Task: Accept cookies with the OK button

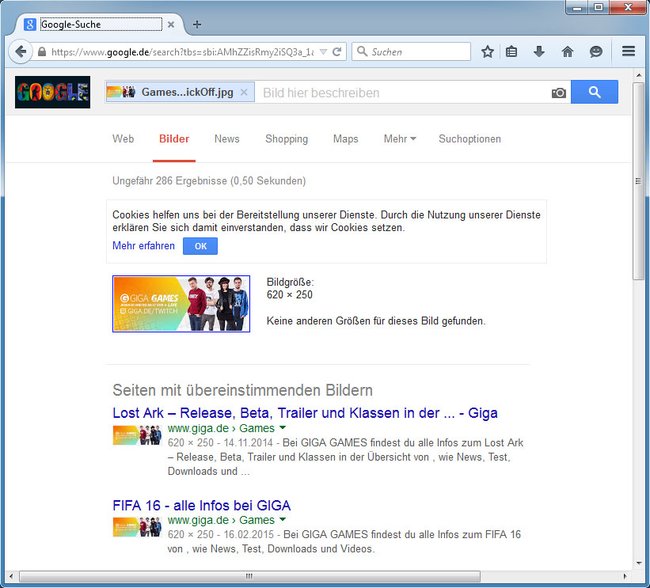Action: click(x=200, y=246)
